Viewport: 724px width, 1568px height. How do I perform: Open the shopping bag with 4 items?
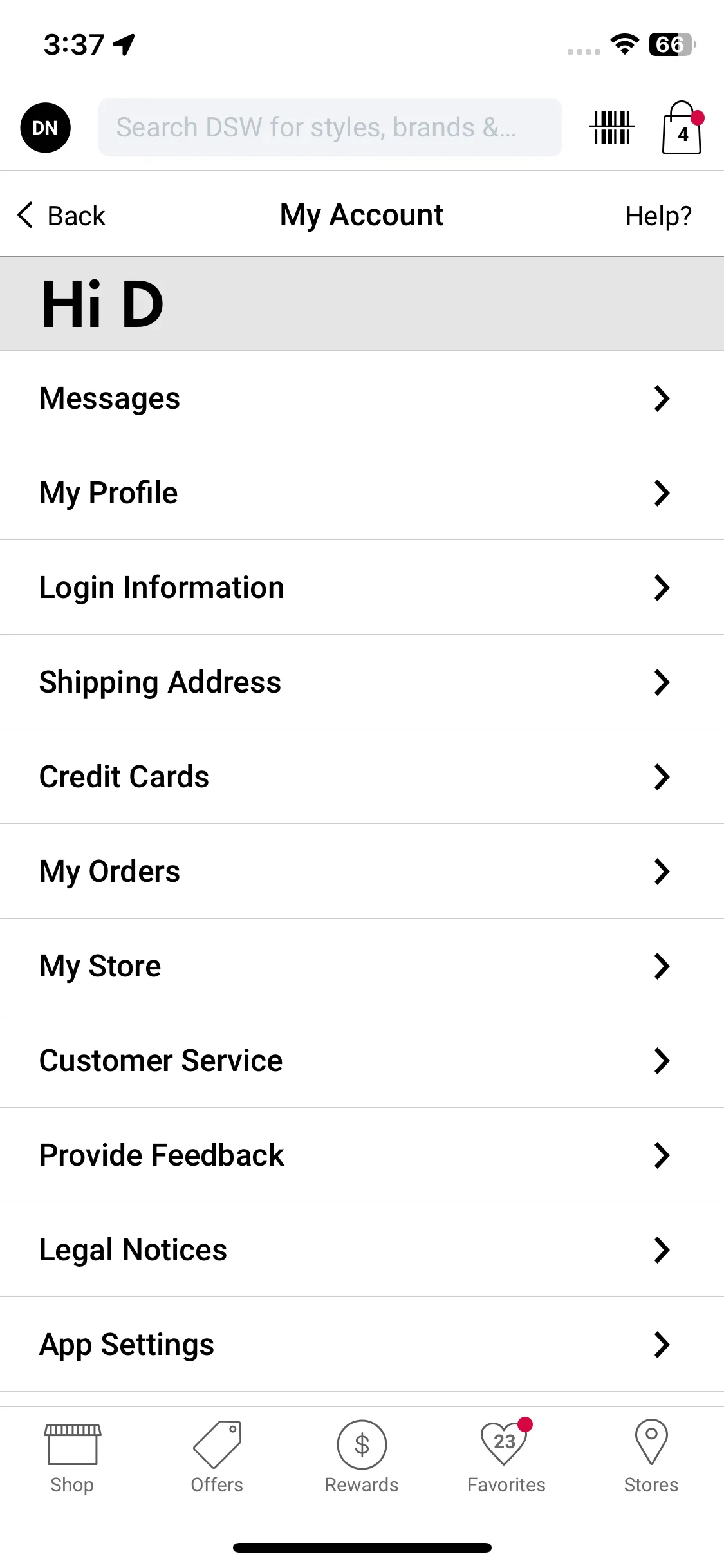point(682,127)
